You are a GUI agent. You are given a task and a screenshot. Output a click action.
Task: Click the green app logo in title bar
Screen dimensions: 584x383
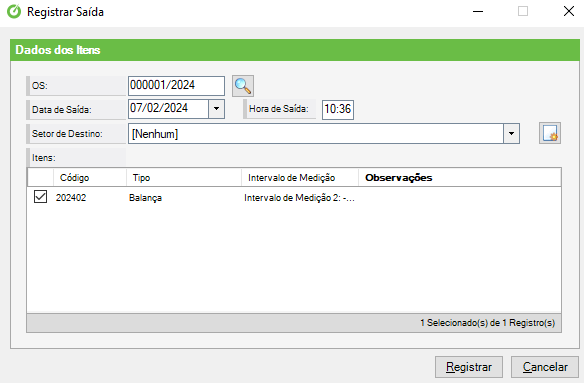(x=14, y=11)
